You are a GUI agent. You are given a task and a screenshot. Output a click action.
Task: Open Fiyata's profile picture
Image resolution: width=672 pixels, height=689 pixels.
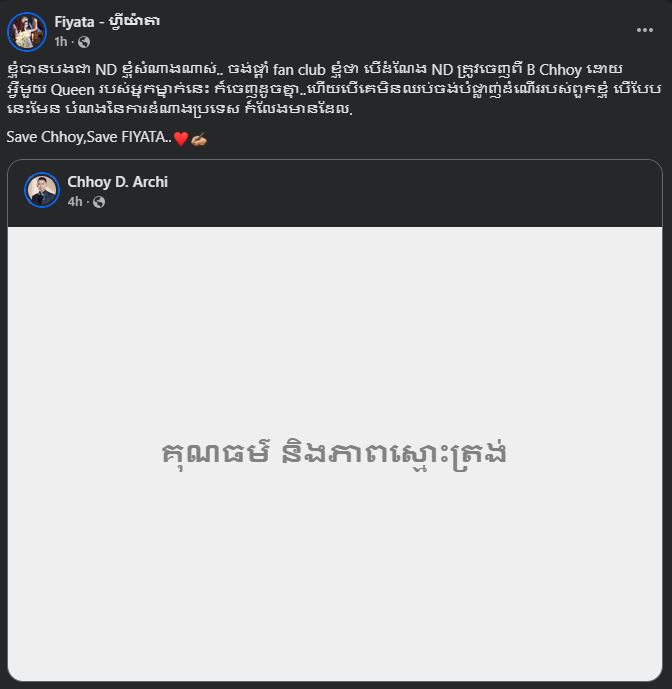point(27,31)
